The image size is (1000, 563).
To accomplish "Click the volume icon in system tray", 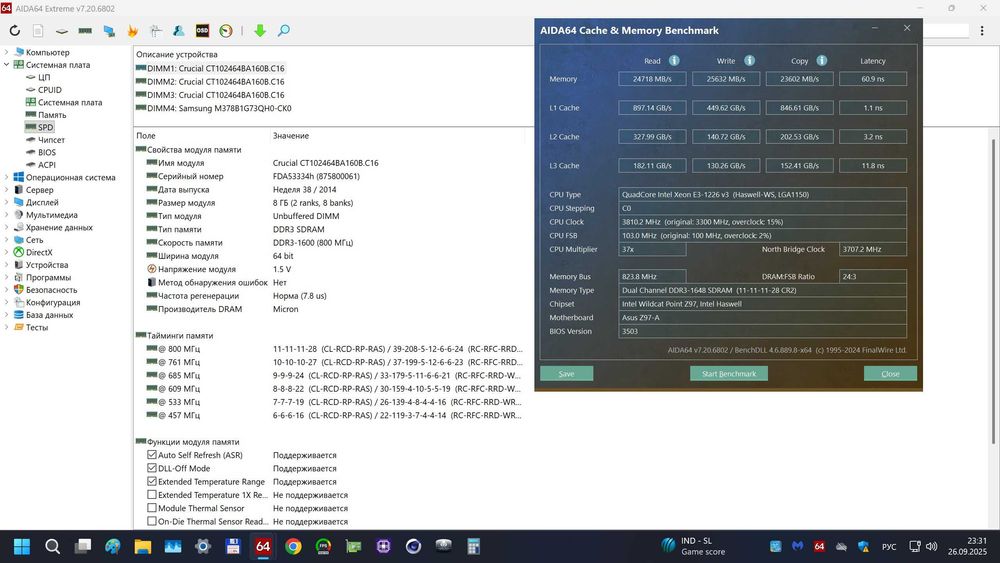I will (x=932, y=546).
